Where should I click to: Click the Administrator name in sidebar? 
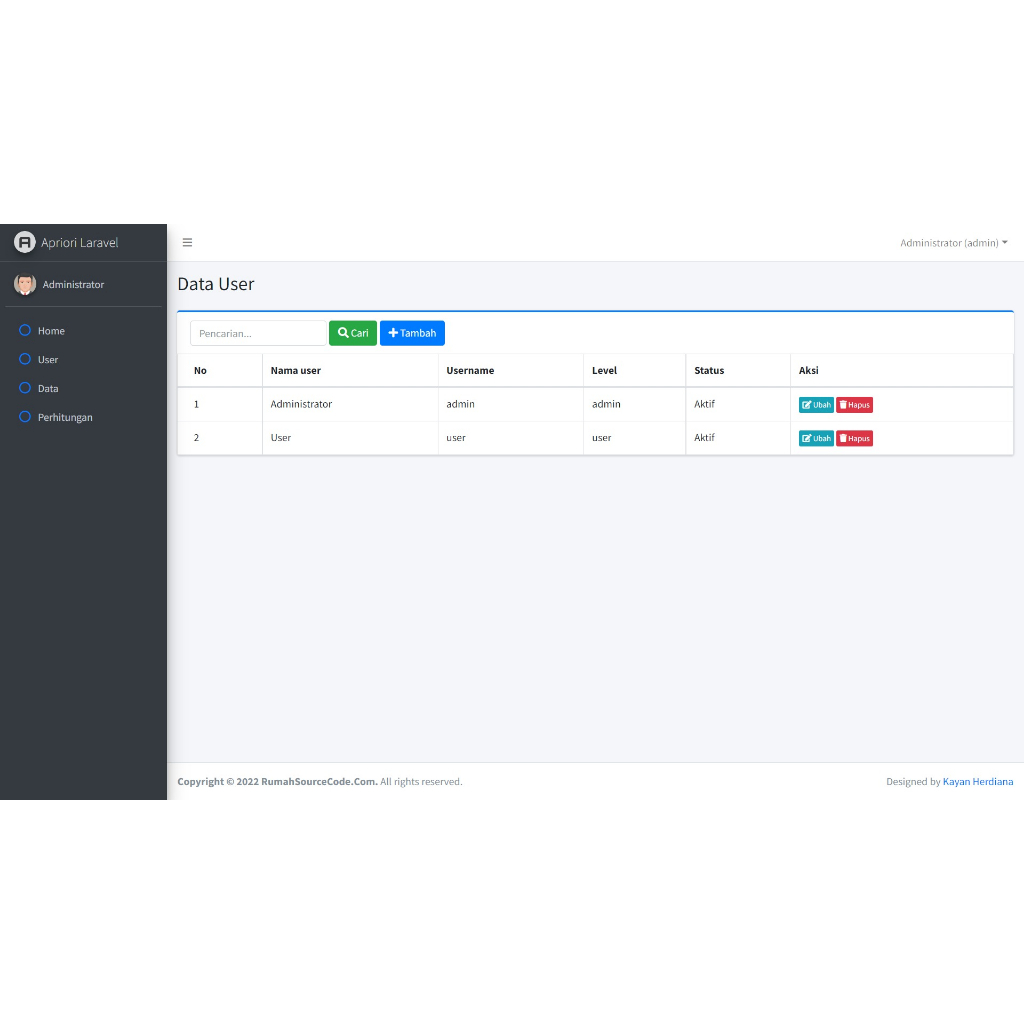pos(73,285)
